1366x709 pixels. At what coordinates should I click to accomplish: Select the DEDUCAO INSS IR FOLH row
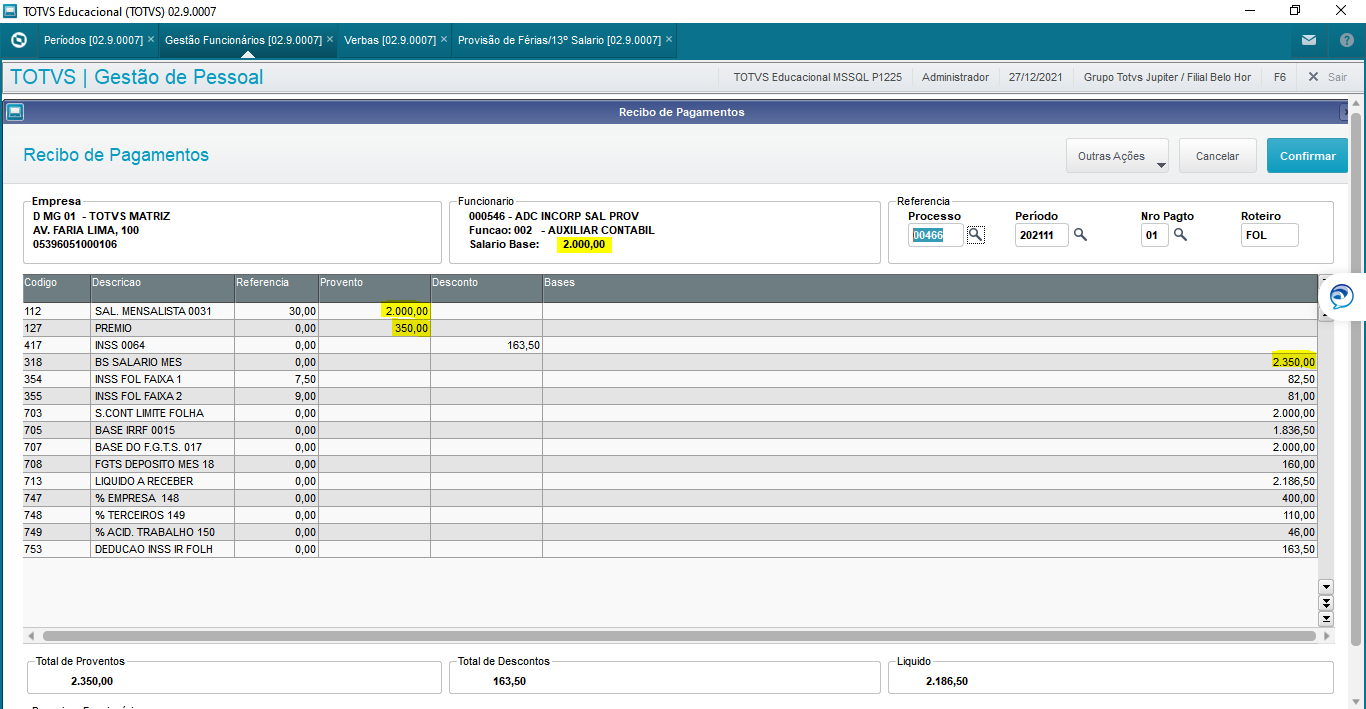pos(670,549)
